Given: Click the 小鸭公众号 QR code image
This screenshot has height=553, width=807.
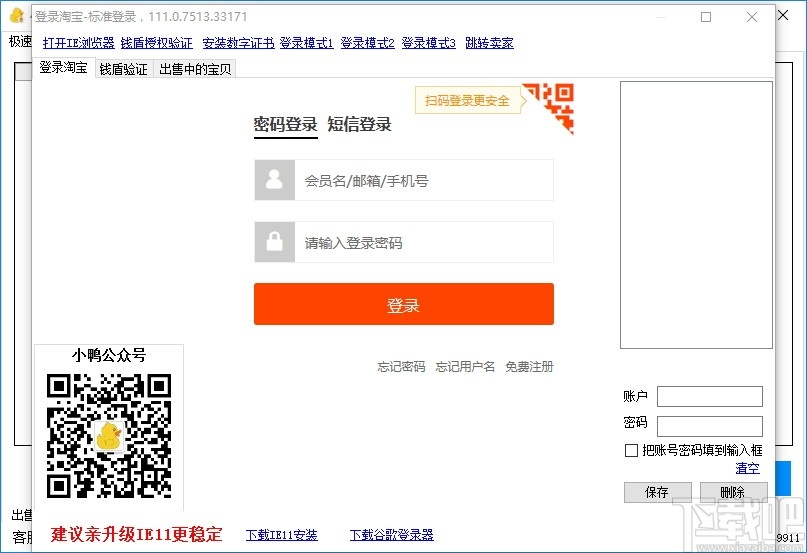Looking at the screenshot, I should (109, 436).
